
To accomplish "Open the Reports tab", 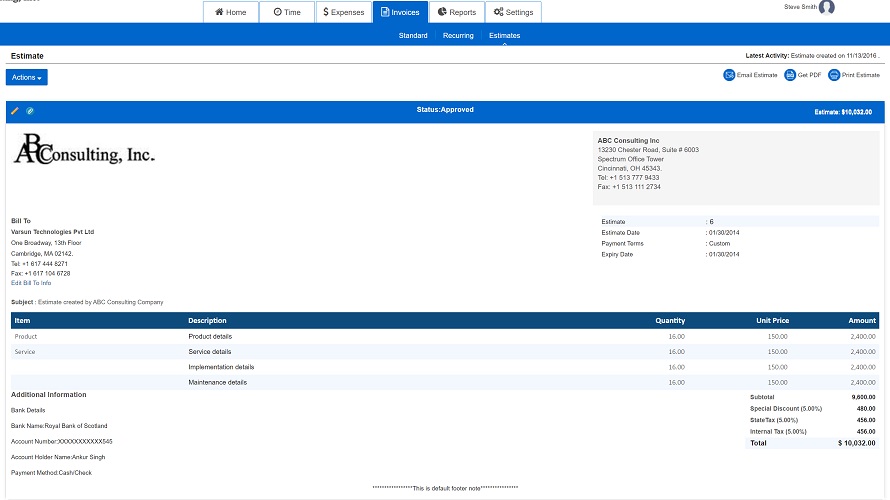I will (x=456, y=12).
